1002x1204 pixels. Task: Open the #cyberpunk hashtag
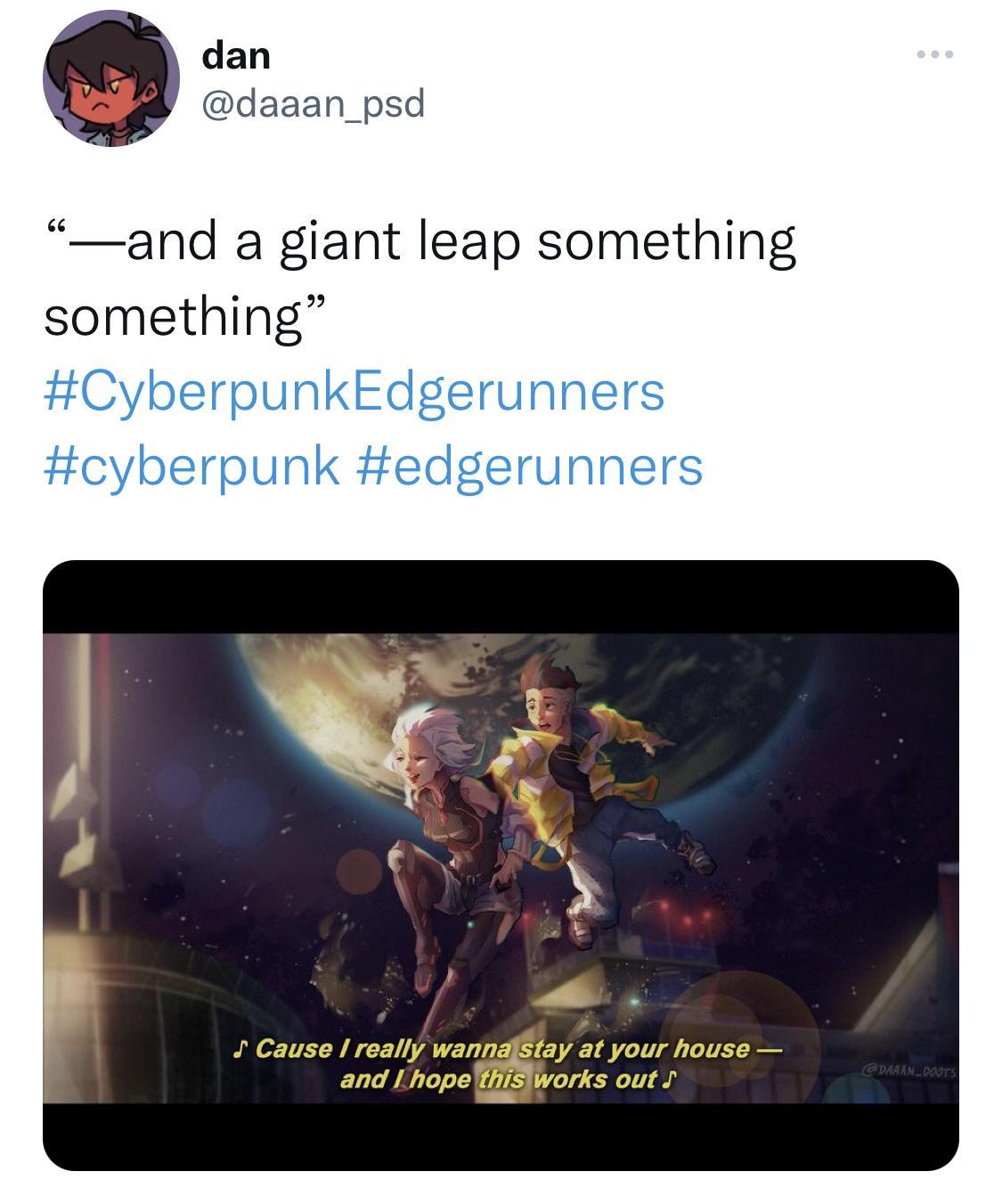191,467
